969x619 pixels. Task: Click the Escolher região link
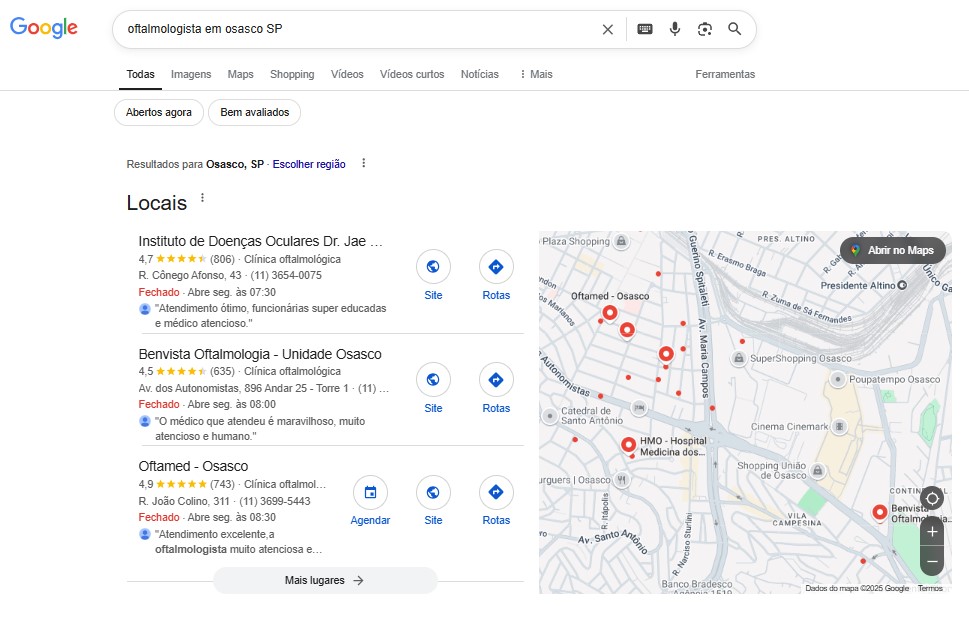[x=309, y=164]
